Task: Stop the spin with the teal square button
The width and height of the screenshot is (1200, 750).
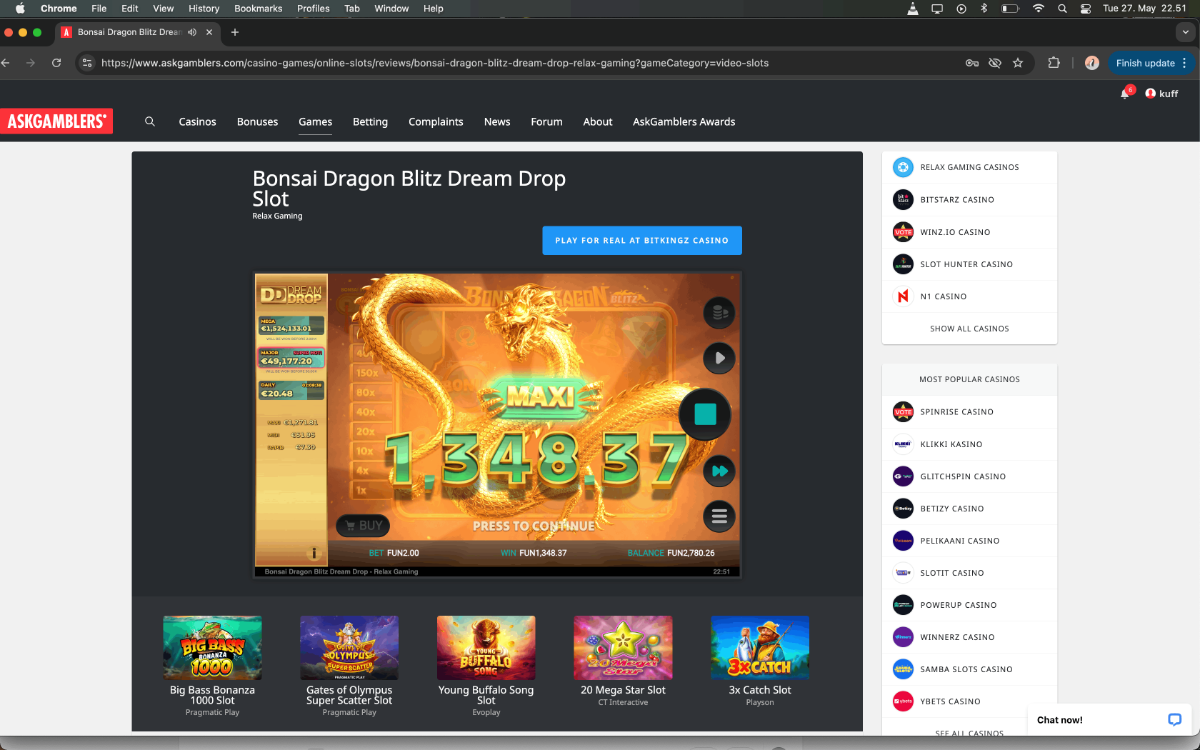Action: (706, 414)
